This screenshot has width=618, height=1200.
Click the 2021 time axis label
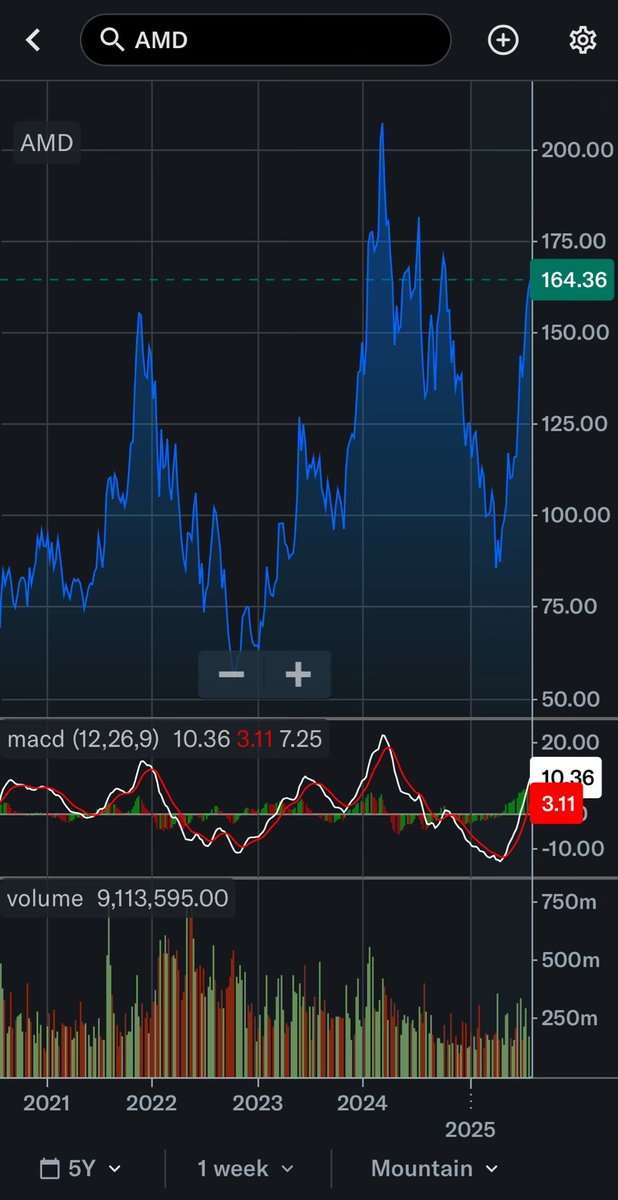[47, 1101]
